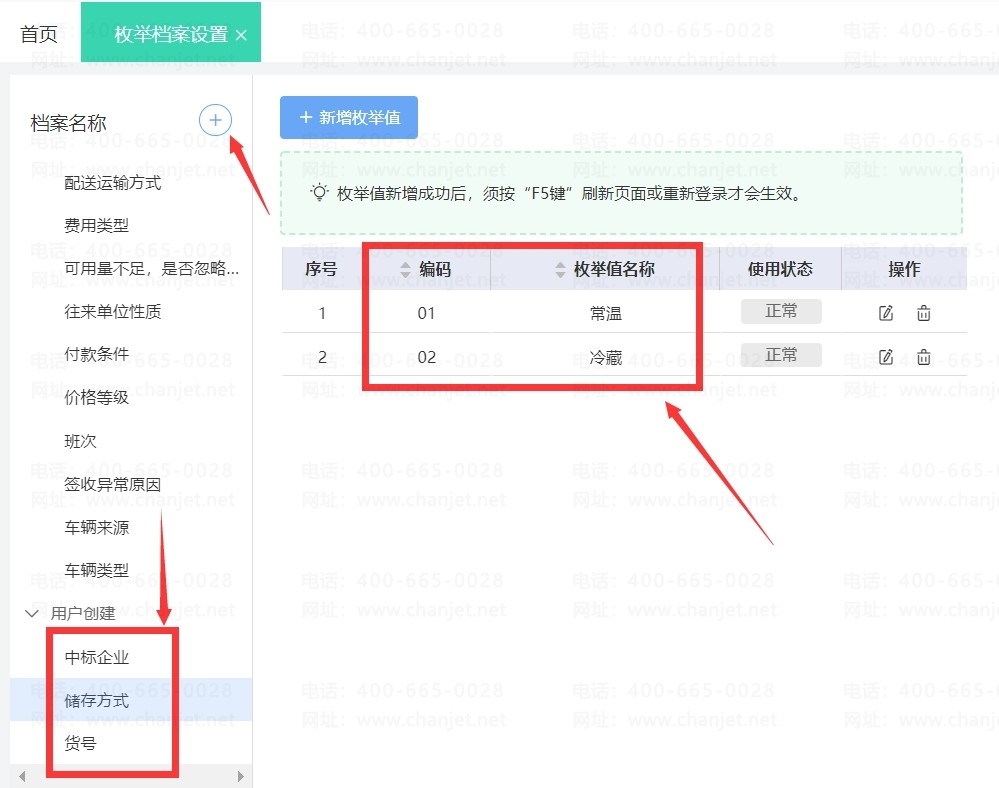Collapse the 用户创建 group
This screenshot has width=999, height=788.
click(x=31, y=613)
